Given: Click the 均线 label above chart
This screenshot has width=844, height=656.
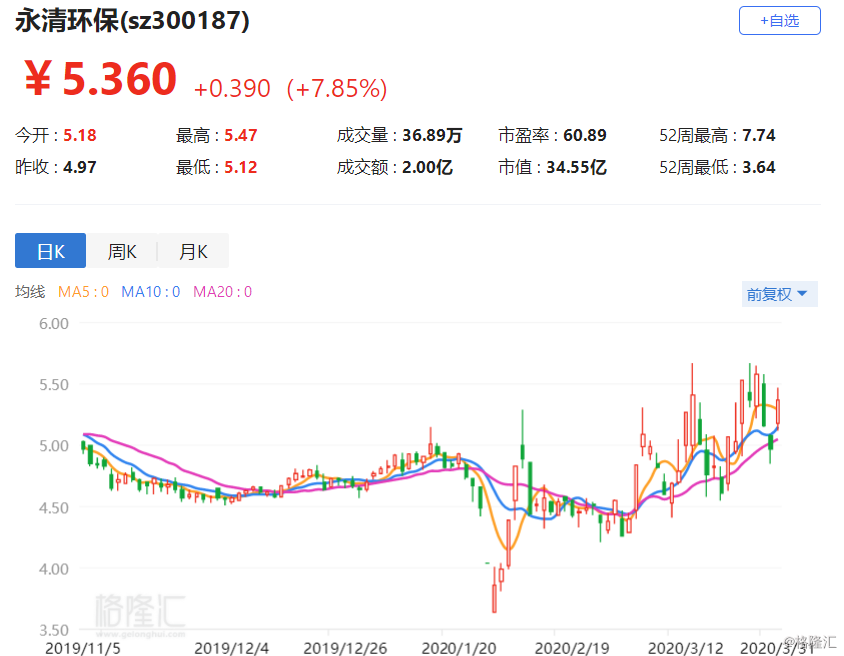Looking at the screenshot, I should click(x=30, y=292).
